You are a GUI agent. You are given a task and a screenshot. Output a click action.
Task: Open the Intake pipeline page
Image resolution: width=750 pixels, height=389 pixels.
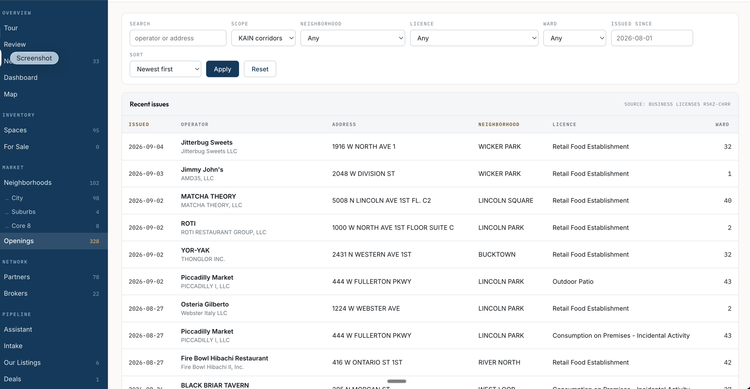tap(13, 346)
